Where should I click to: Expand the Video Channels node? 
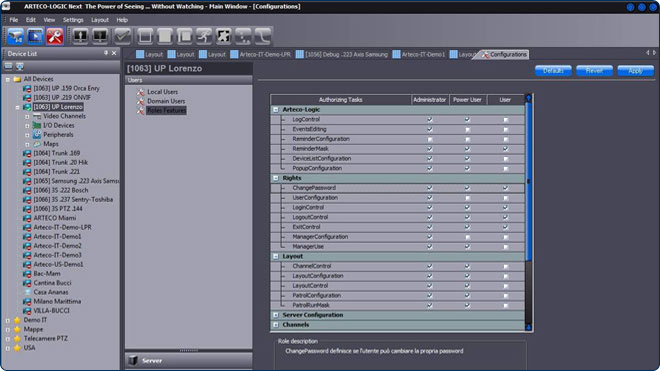tap(27, 116)
